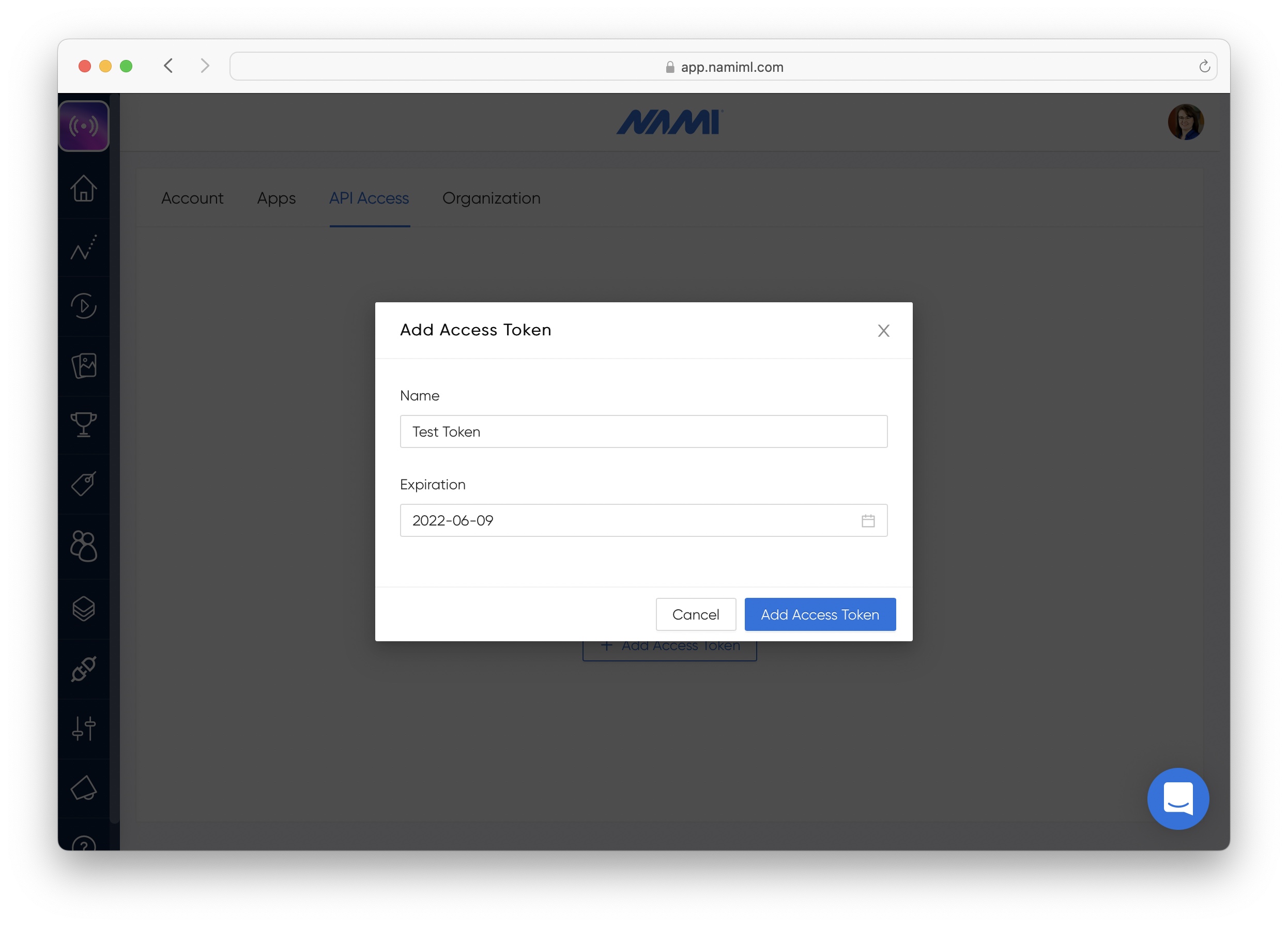Screen dimensions: 1288x927
Task: Click the home icon in sidebar
Action: click(x=84, y=189)
